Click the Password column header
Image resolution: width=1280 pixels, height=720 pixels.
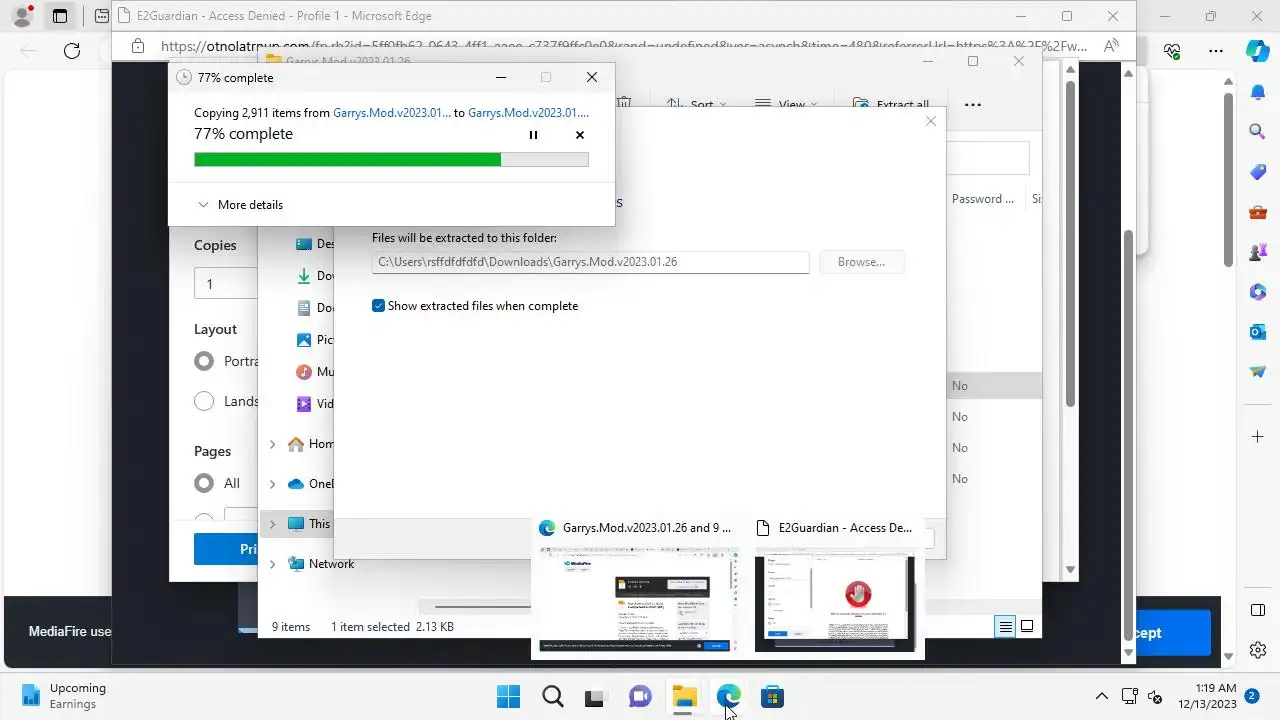coord(982,199)
